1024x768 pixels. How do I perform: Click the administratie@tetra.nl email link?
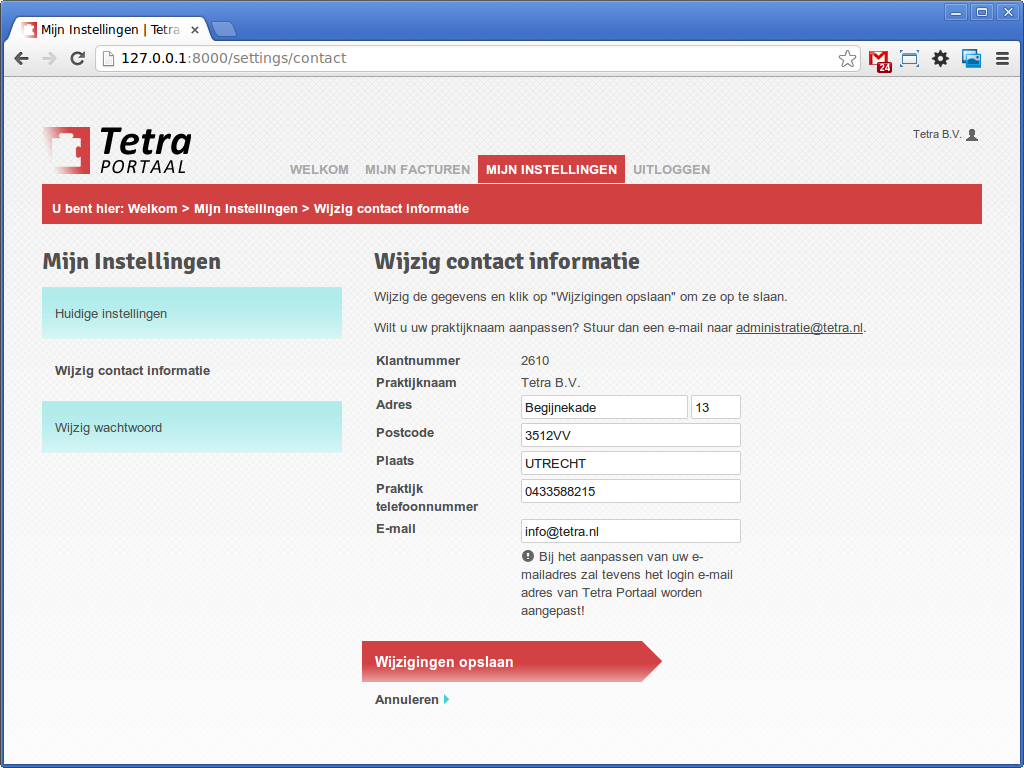click(799, 328)
